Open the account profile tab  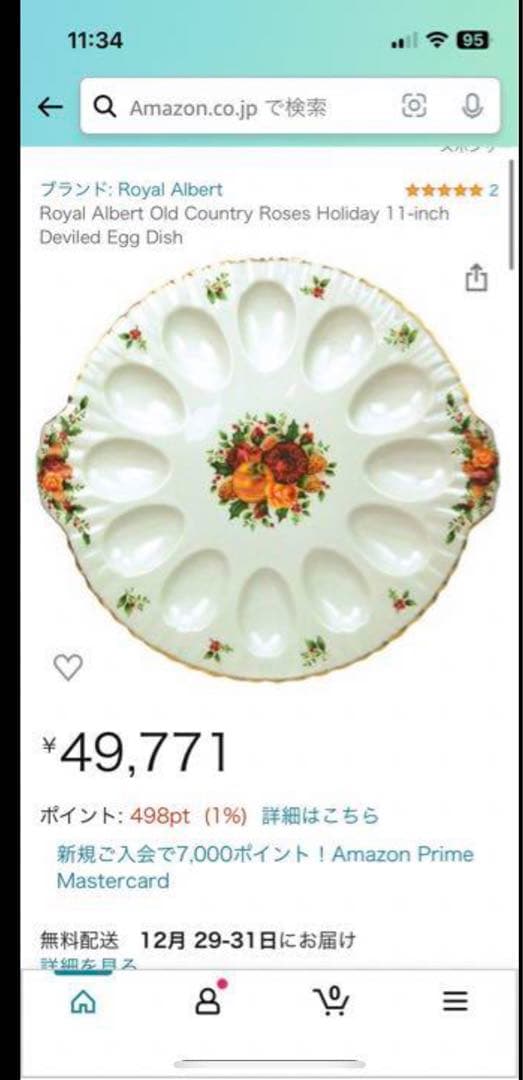[x=208, y=999]
